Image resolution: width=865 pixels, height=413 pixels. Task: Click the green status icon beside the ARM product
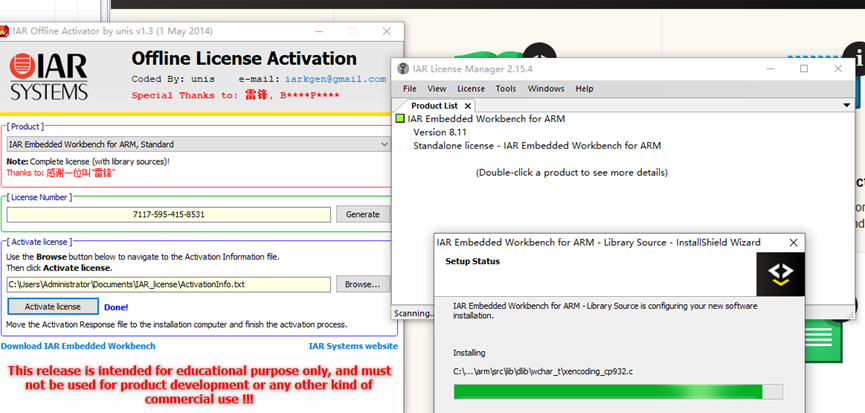(400, 119)
